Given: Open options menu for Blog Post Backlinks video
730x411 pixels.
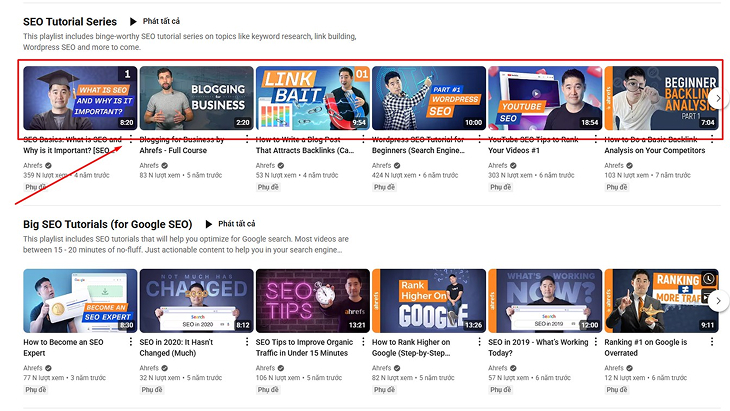Looking at the screenshot, I should coord(363,139).
